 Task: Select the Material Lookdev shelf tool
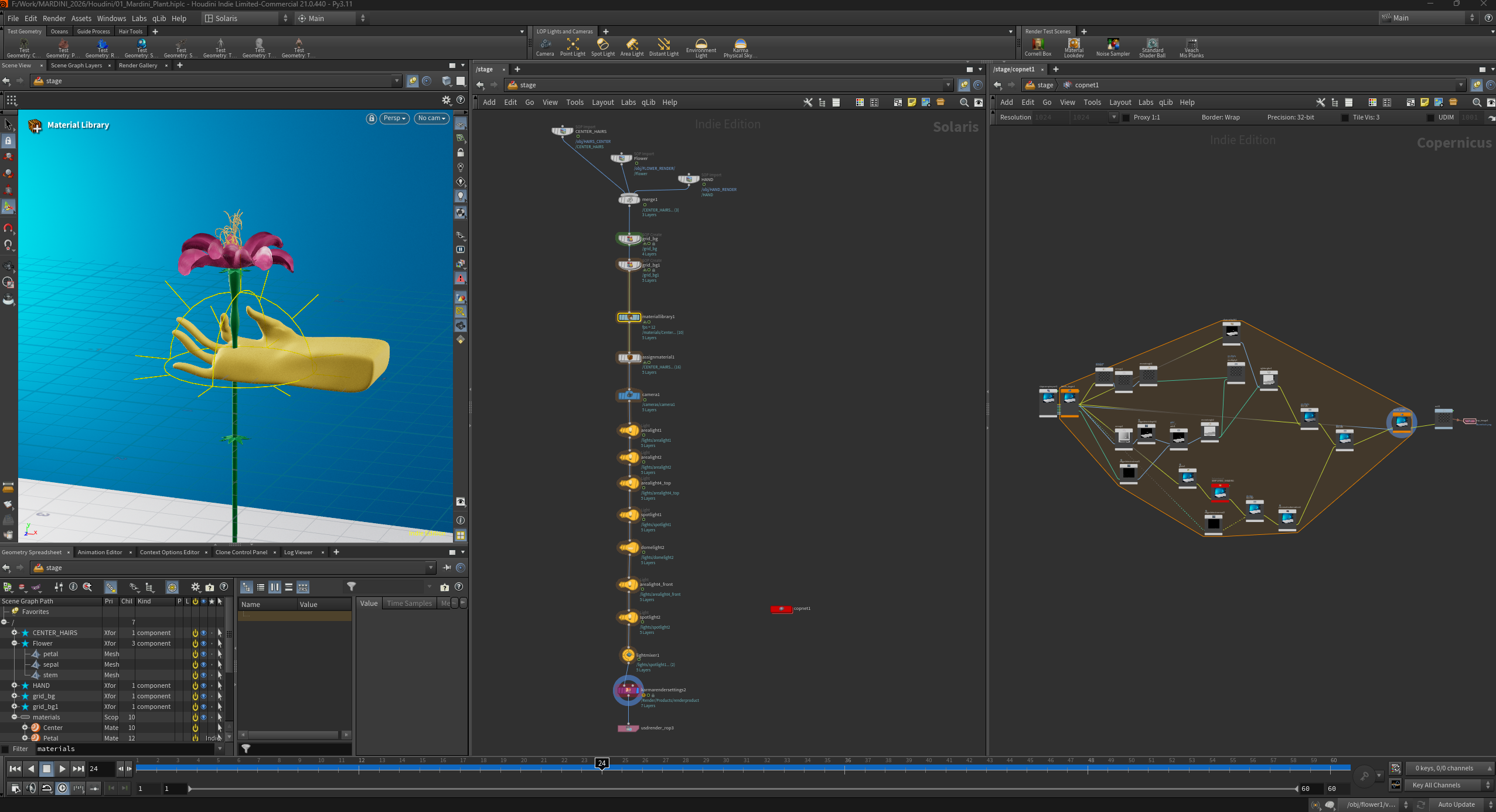[x=1074, y=47]
